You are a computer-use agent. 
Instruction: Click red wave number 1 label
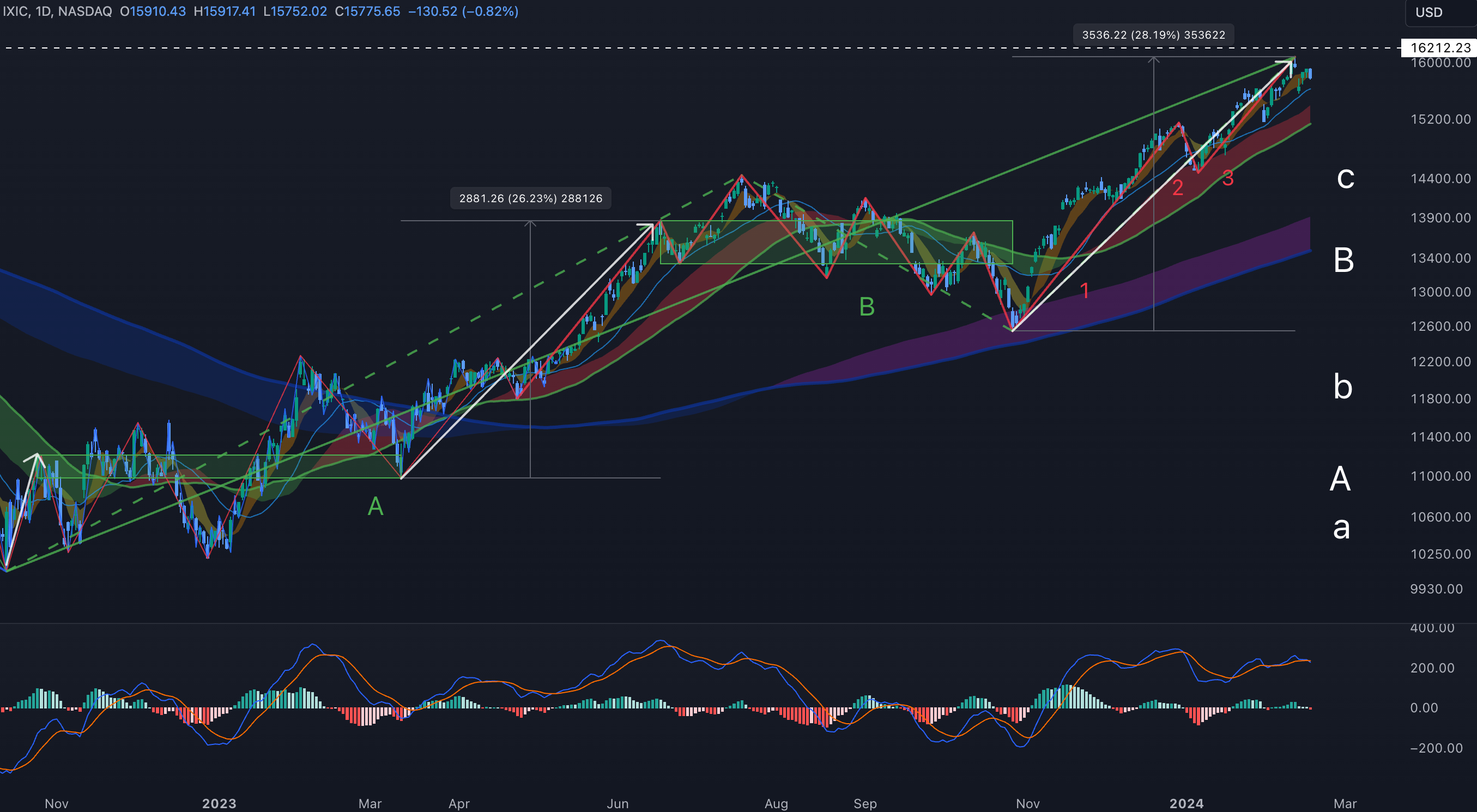1084,290
